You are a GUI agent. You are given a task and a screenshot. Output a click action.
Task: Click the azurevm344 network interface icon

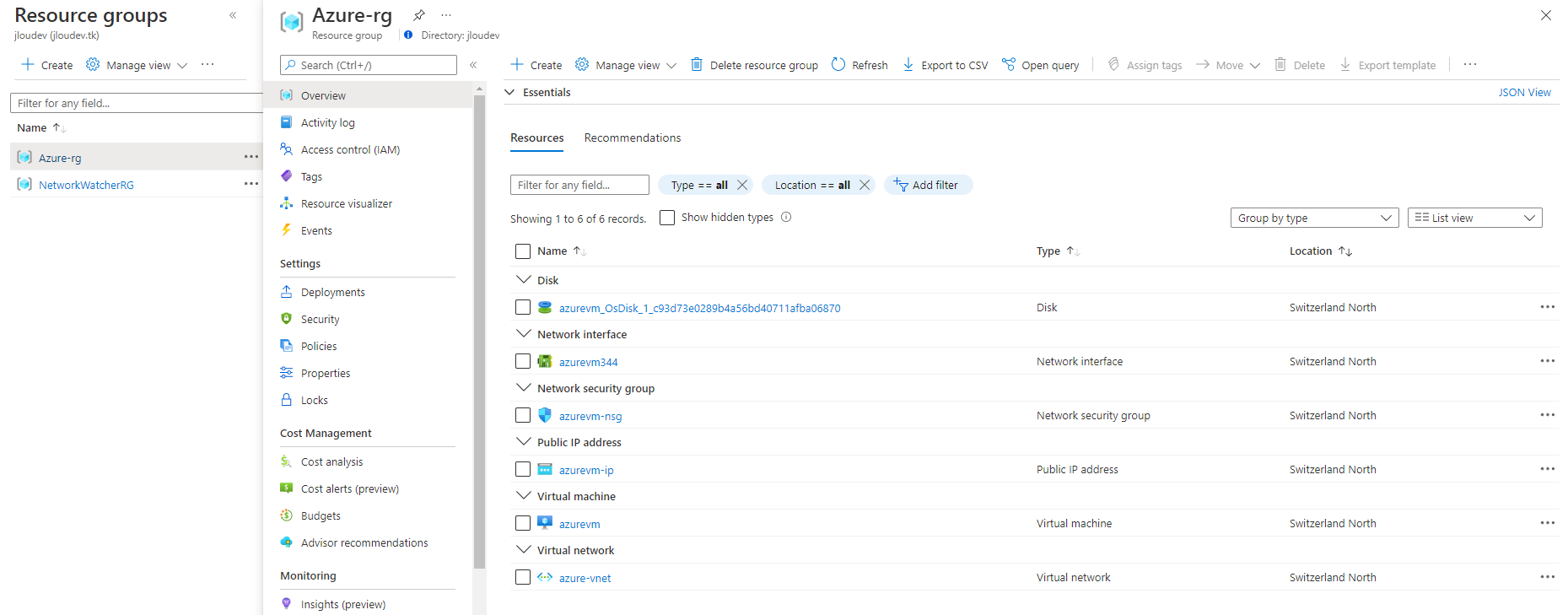coord(545,362)
